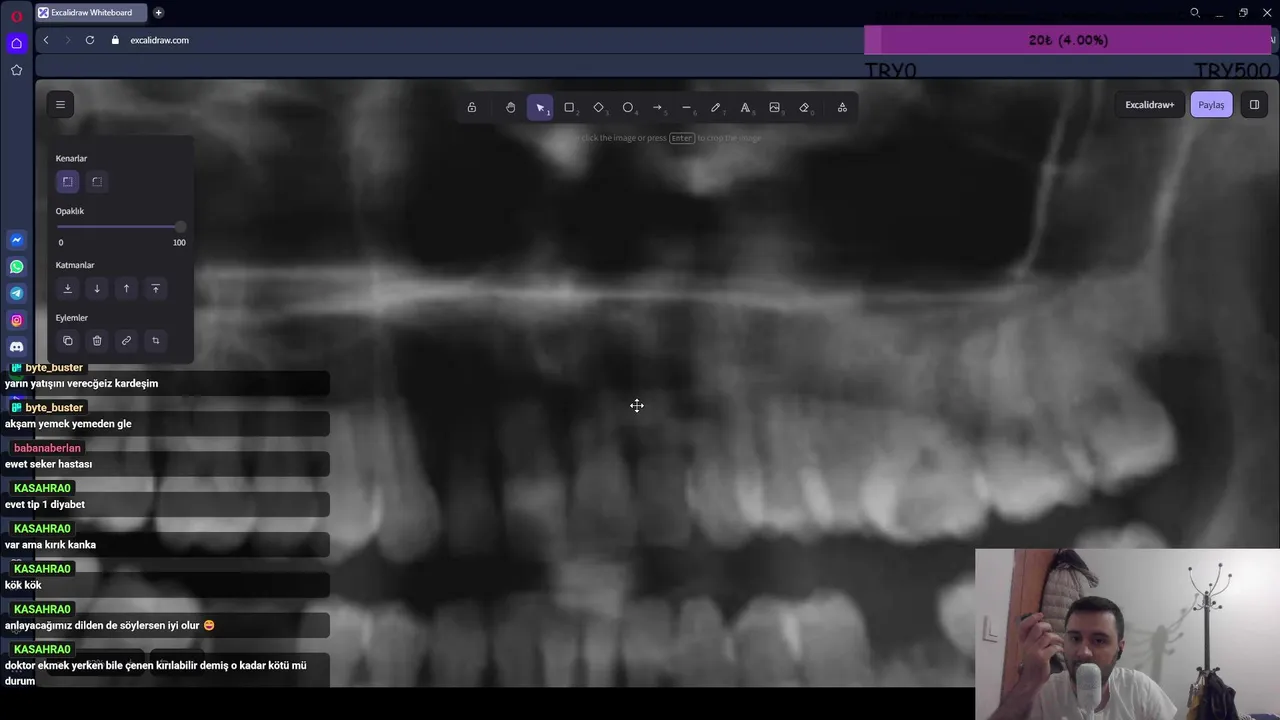
Task: Open Discord in the Opera sidebar
Action: [16, 347]
